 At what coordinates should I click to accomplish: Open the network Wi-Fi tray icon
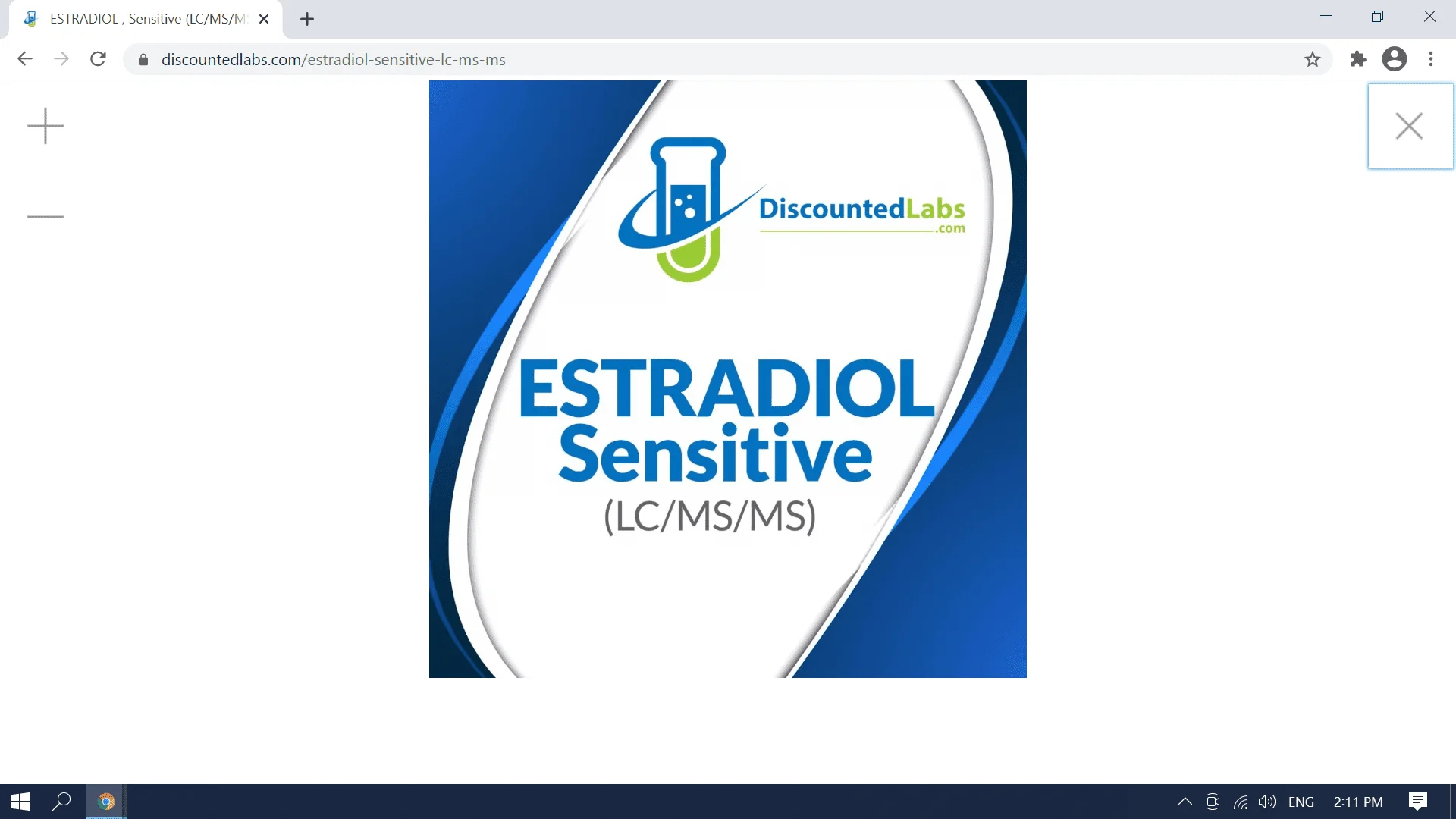(1241, 802)
